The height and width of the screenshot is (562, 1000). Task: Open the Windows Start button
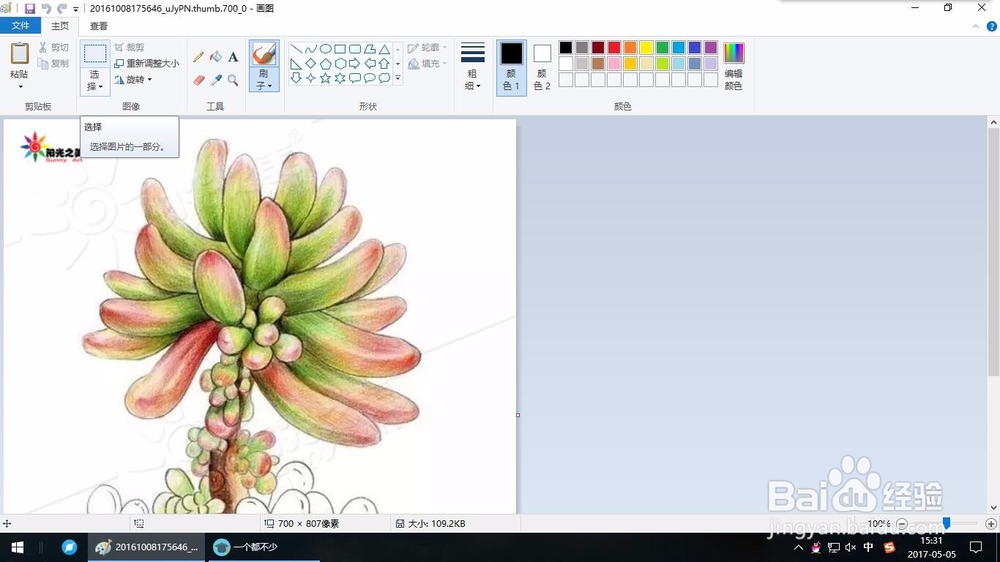click(17, 547)
